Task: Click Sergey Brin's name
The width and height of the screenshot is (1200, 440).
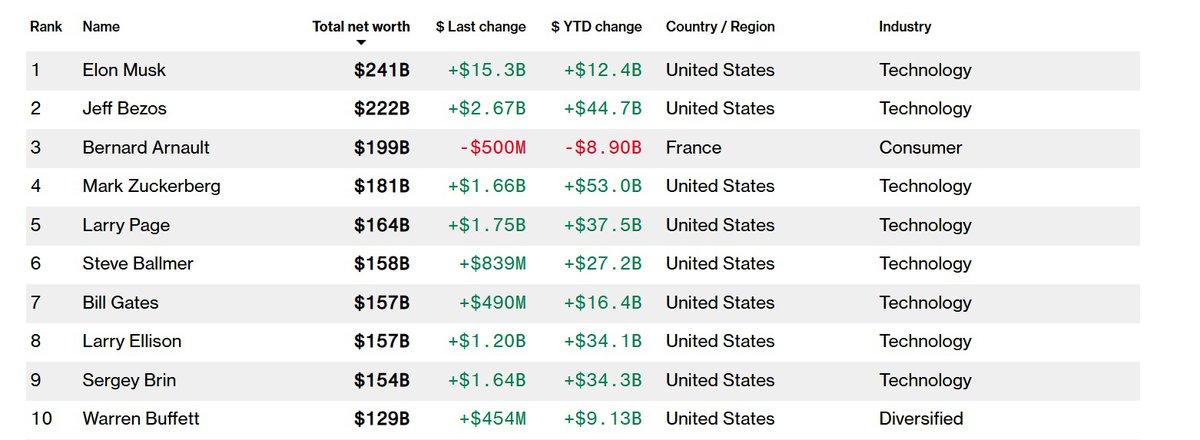Action: [128, 380]
